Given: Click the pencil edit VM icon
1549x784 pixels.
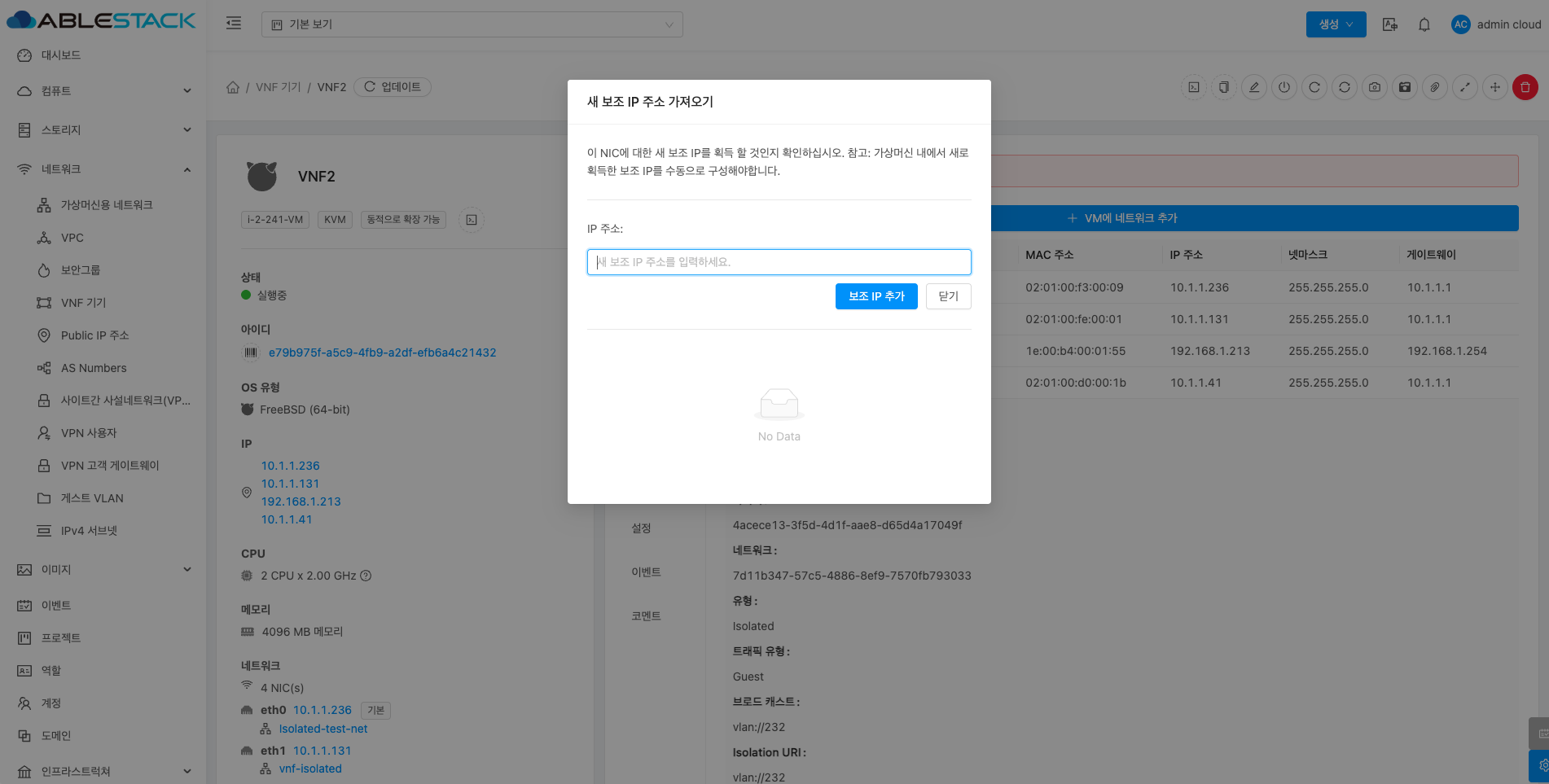Looking at the screenshot, I should click(1254, 87).
